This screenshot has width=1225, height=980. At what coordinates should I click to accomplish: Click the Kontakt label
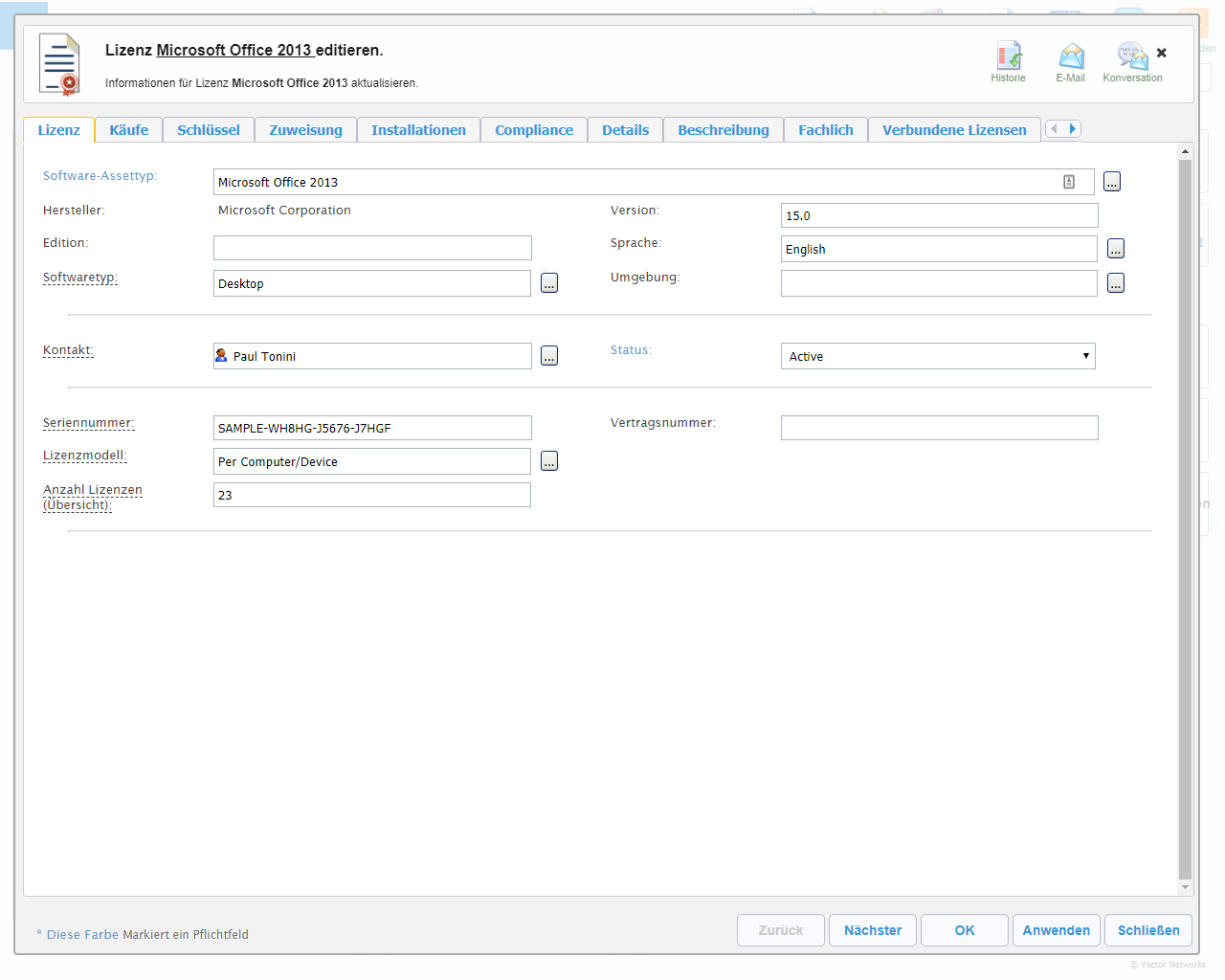[68, 350]
